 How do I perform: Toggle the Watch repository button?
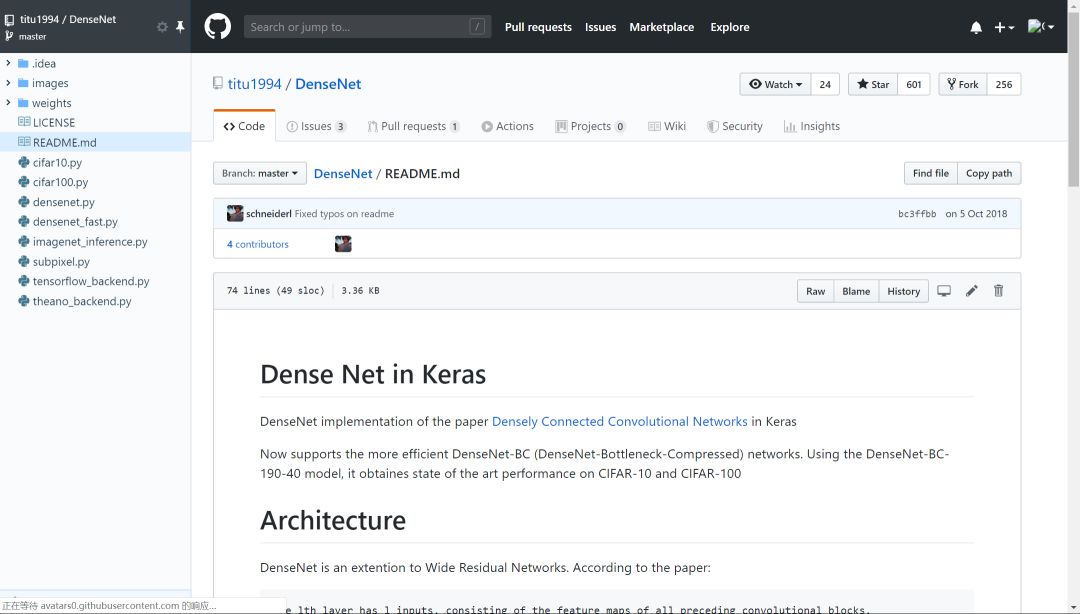pos(775,85)
